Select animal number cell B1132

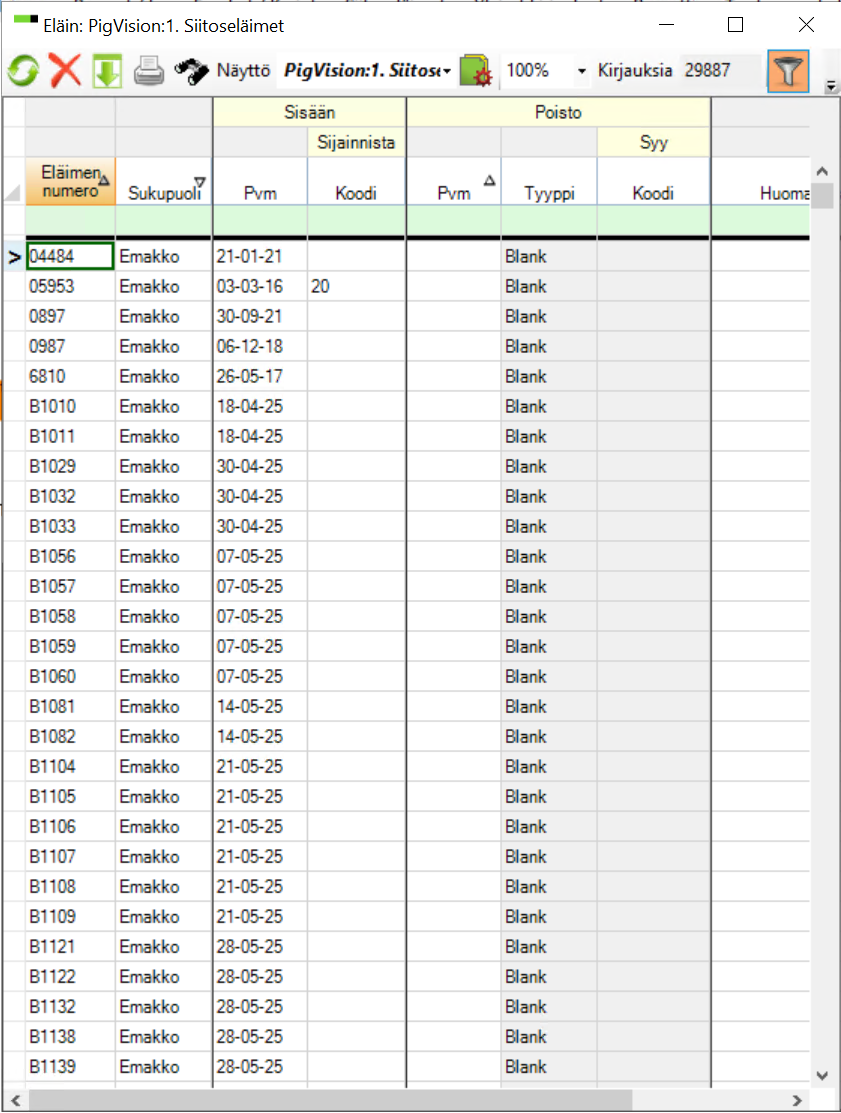tap(70, 1007)
